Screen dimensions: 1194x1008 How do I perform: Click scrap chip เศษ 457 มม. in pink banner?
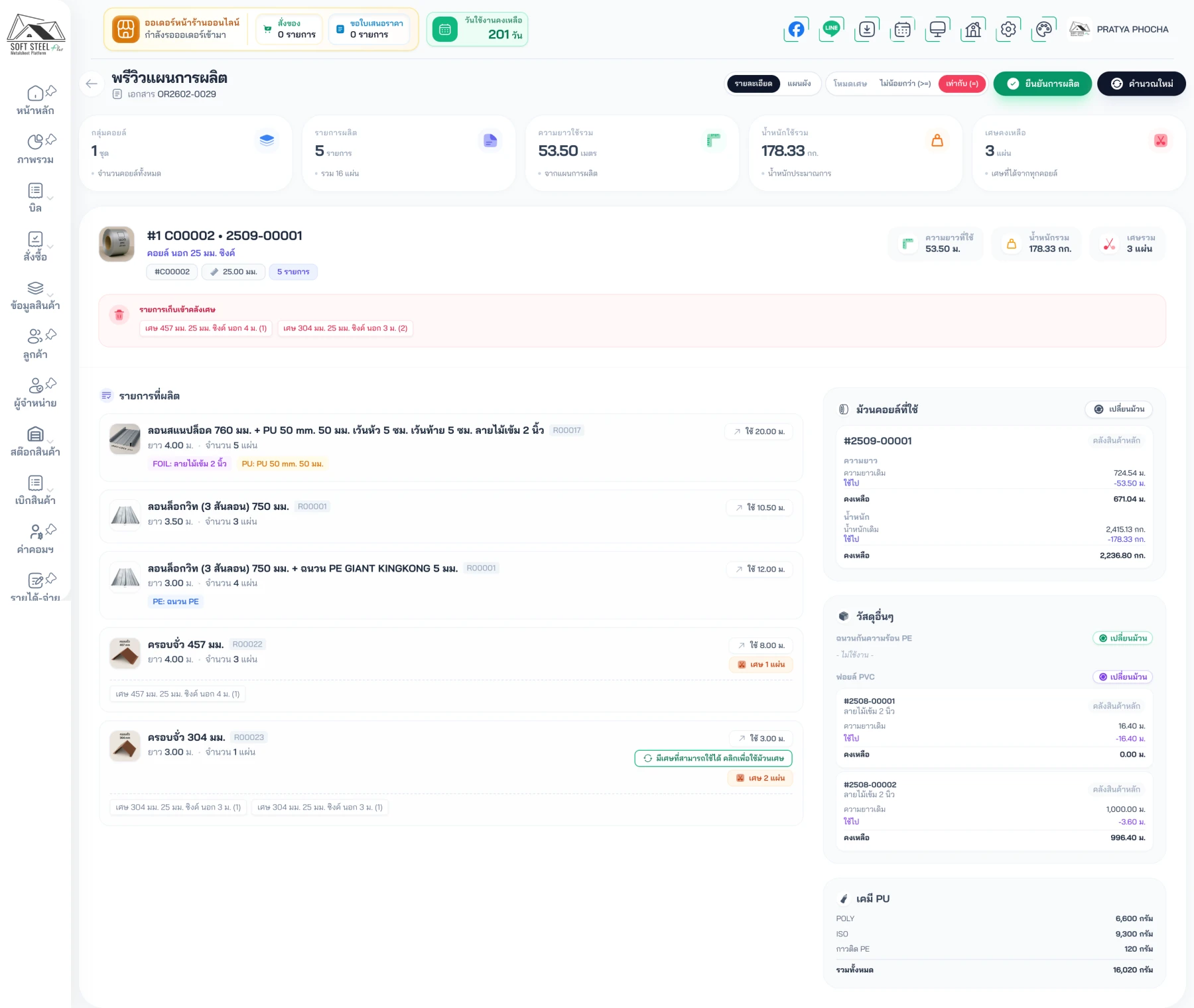pyautogui.click(x=206, y=328)
